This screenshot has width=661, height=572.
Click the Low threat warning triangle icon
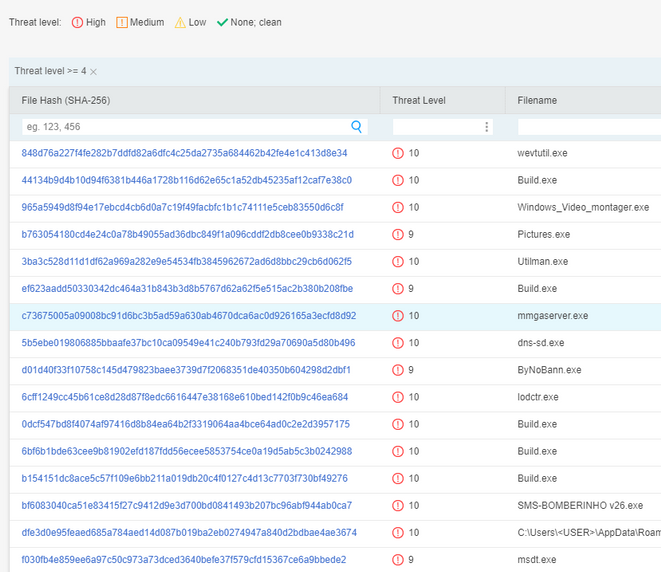(181, 22)
